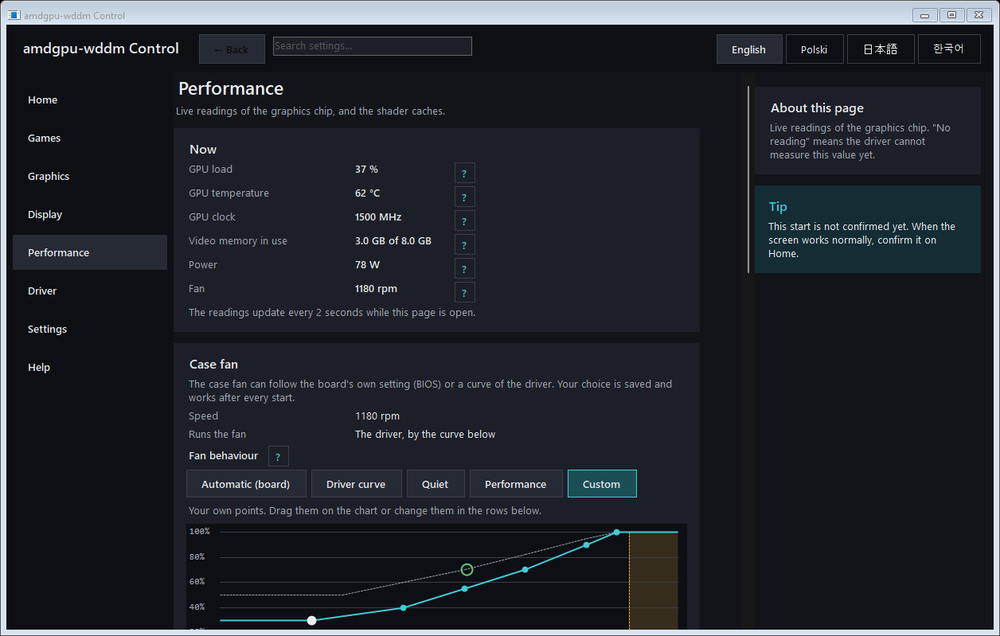The width and height of the screenshot is (1000, 636).
Task: Click the 1500 MHz GPU clock value
Action: [x=378, y=217]
